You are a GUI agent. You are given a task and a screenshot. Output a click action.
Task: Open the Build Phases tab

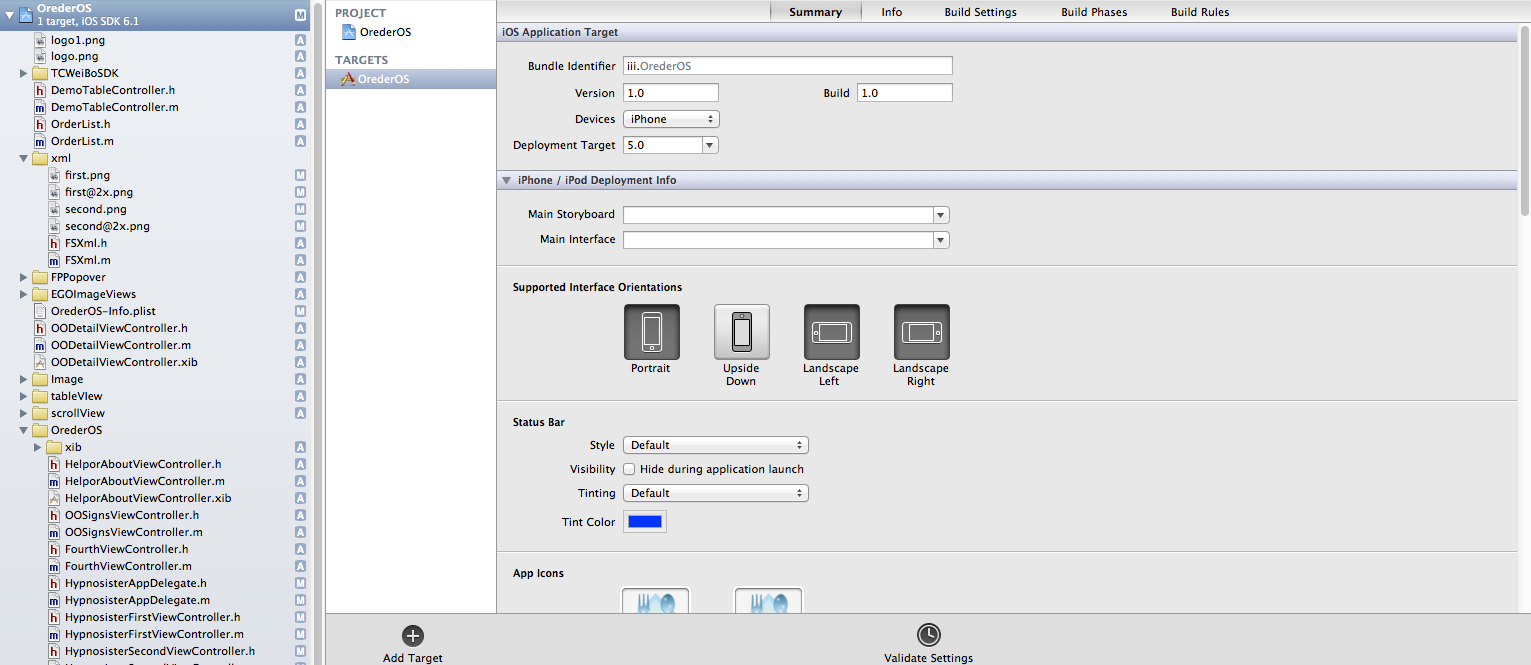pos(1094,12)
